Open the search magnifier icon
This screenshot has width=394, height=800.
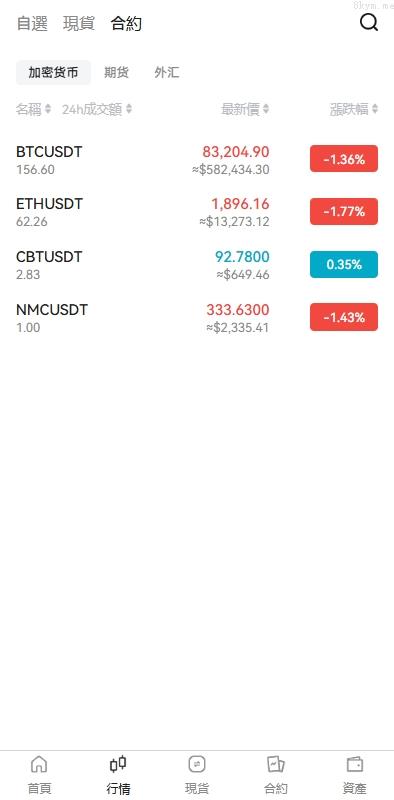(368, 22)
